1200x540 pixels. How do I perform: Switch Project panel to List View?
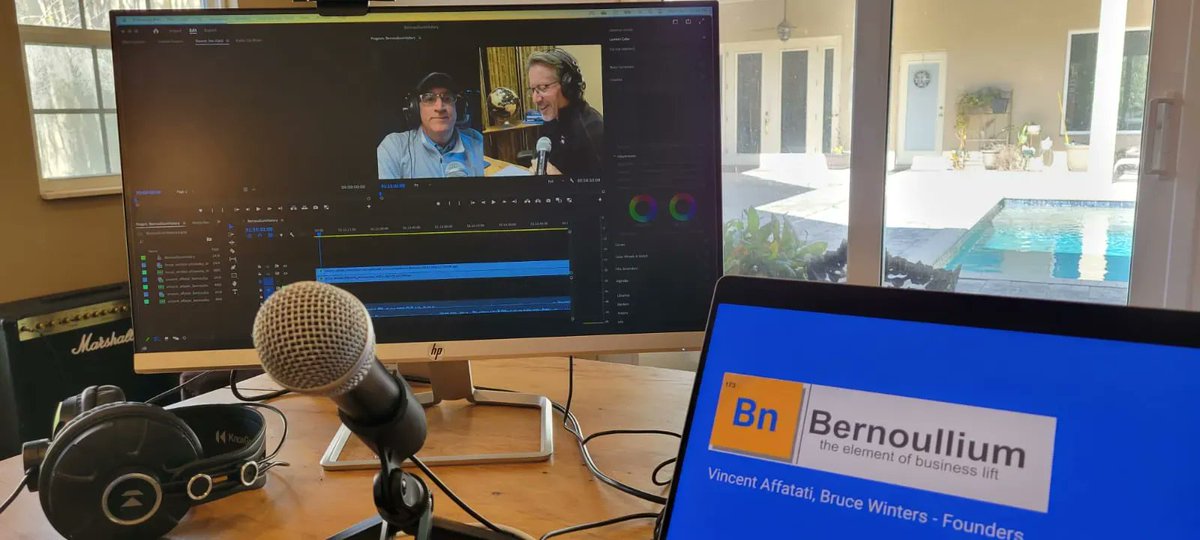tap(156, 339)
